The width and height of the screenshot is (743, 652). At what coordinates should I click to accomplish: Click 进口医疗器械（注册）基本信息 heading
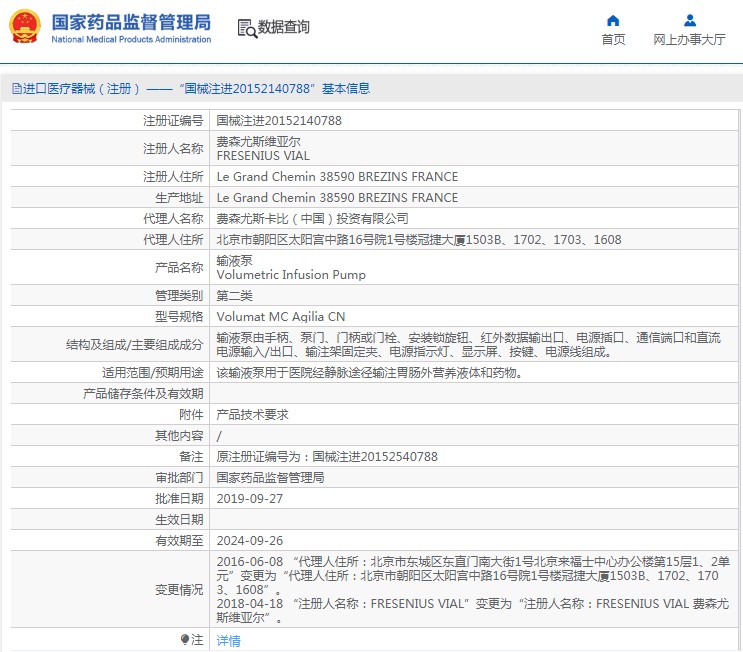[x=191, y=89]
